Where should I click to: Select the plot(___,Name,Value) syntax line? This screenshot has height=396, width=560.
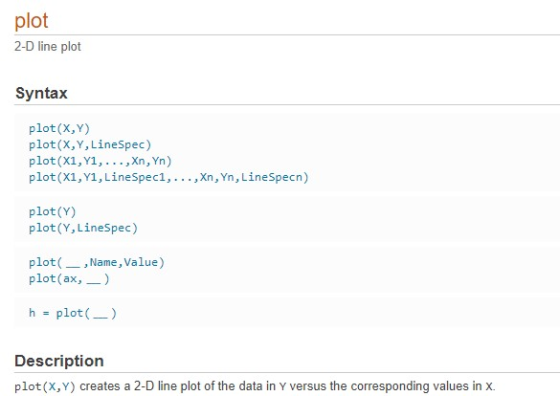[96, 262]
